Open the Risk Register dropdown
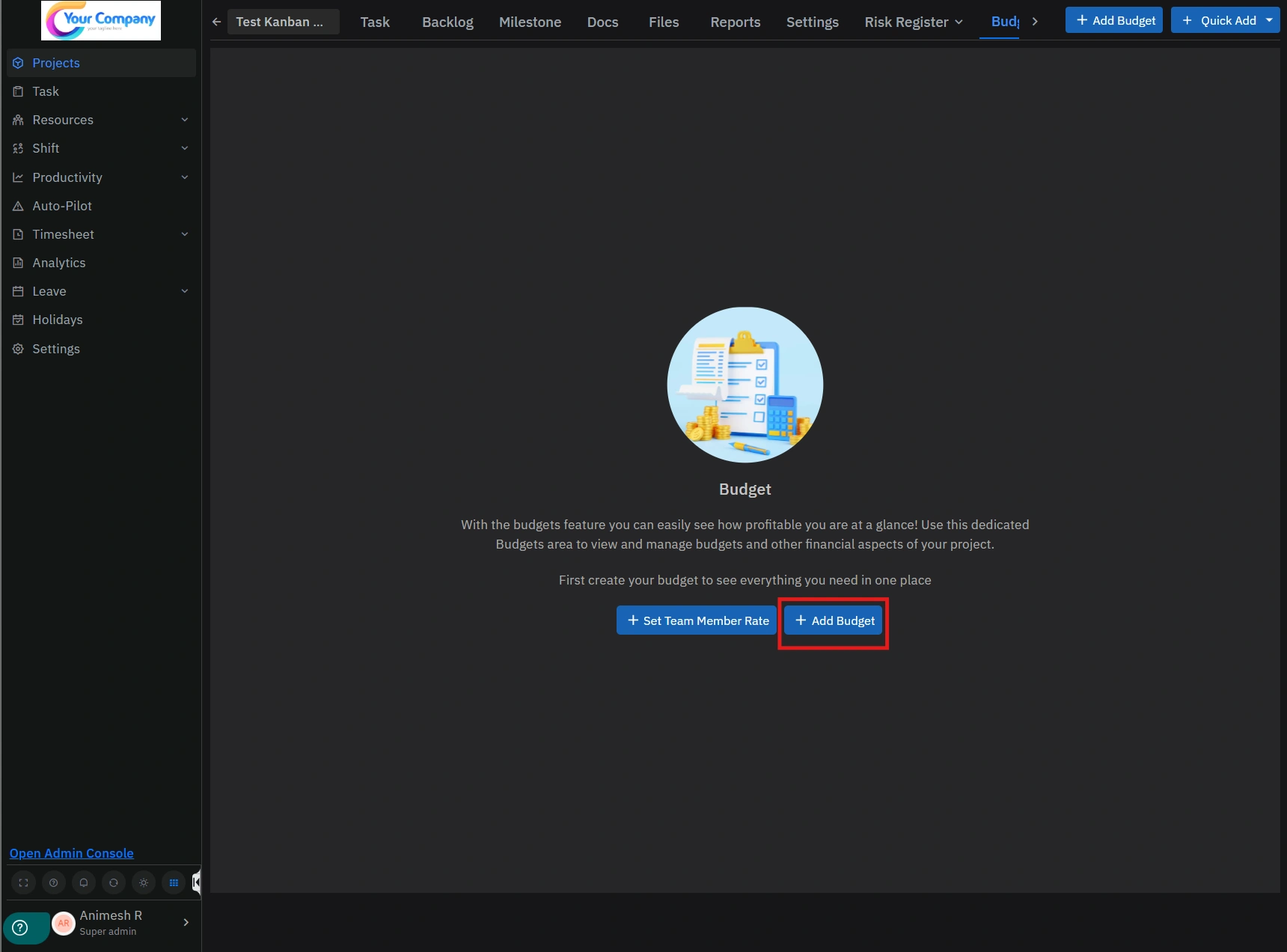The height and width of the screenshot is (952, 1287). 914,22
